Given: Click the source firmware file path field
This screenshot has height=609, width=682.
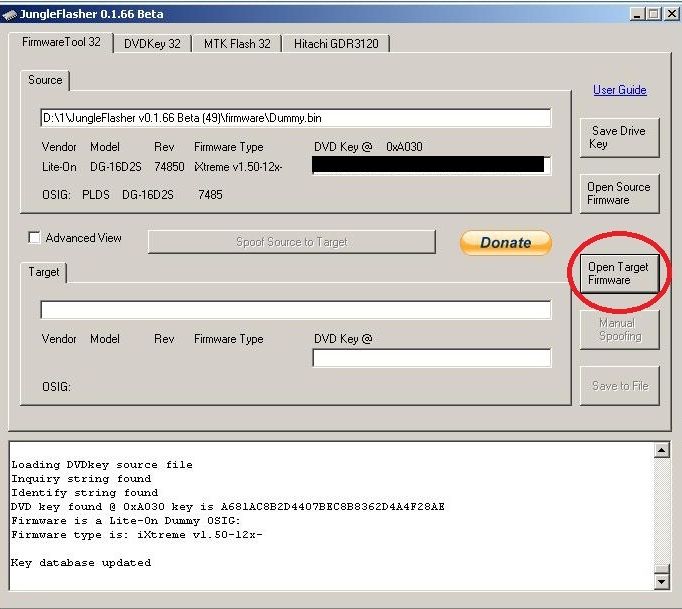Looking at the screenshot, I should (295, 118).
